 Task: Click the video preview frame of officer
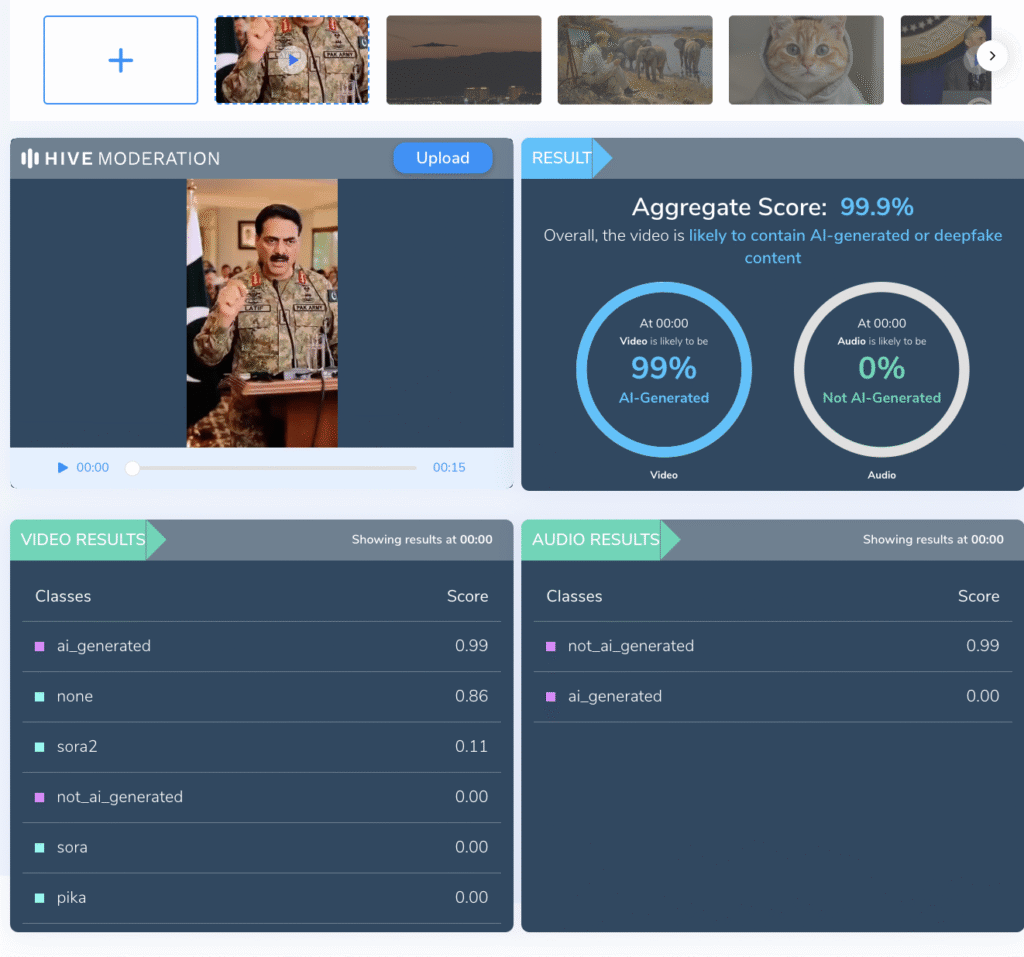262,313
